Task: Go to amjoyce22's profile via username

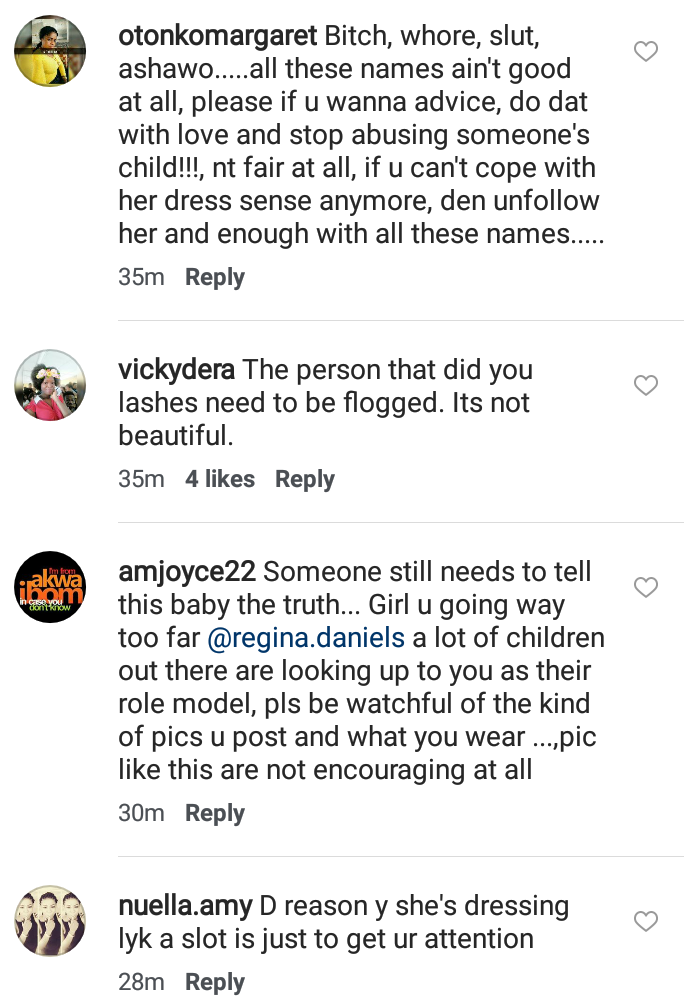Action: coord(187,572)
